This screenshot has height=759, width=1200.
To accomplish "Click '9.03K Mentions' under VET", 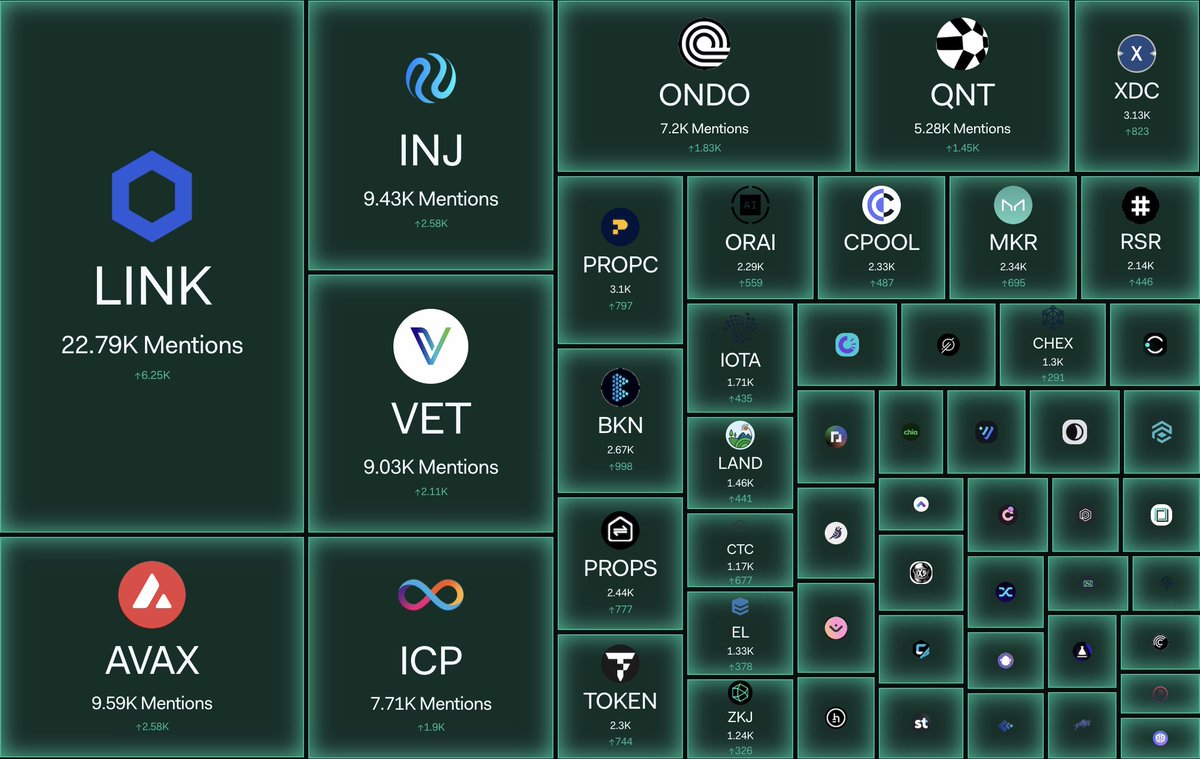I will click(431, 467).
